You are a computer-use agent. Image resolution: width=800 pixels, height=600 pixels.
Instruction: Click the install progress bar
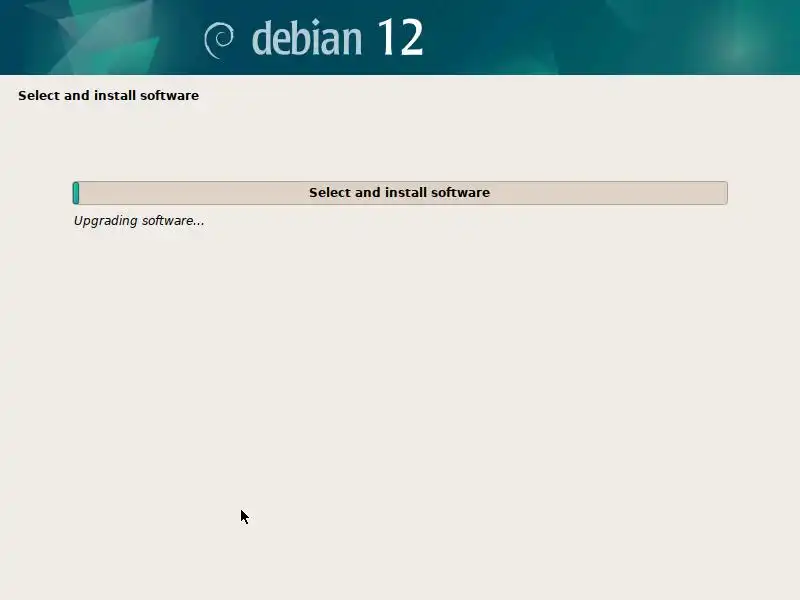[400, 193]
